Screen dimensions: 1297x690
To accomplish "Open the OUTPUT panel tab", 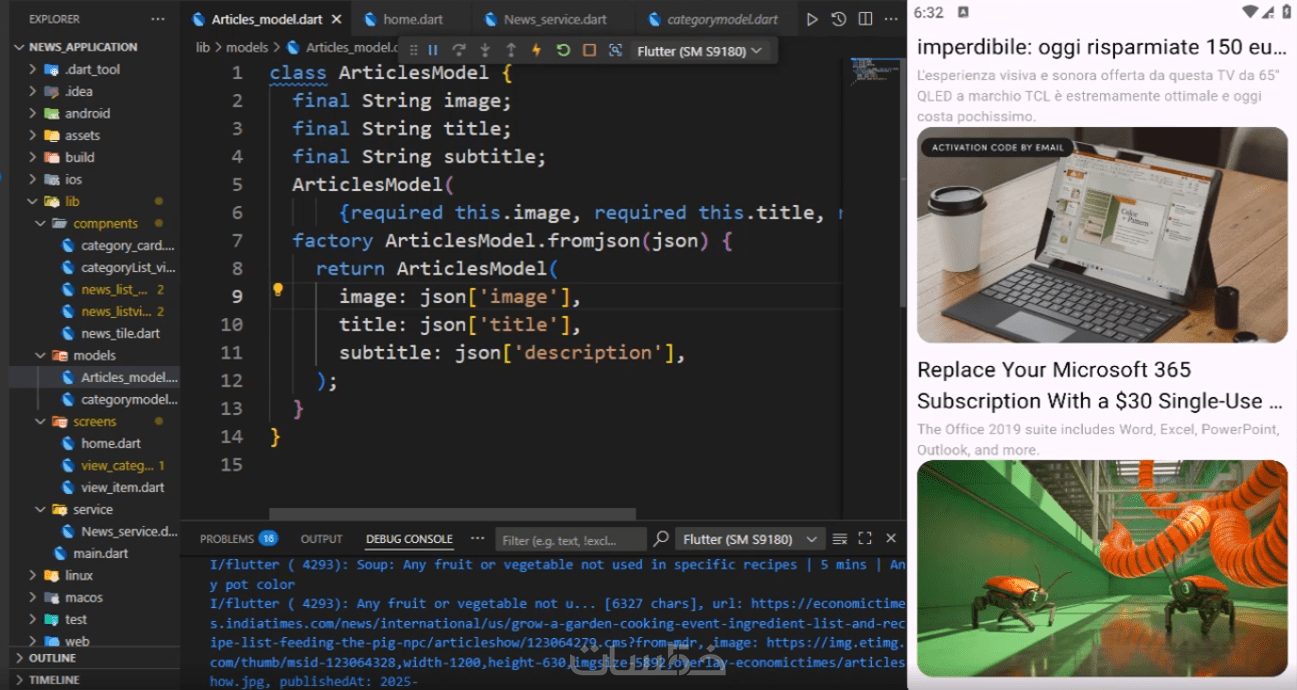I will pos(321,539).
